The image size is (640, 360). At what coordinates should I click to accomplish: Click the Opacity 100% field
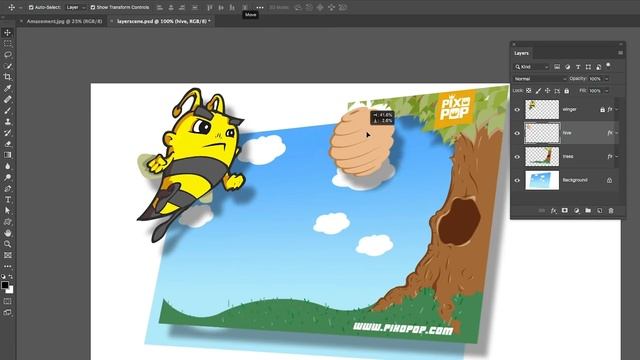coord(596,79)
